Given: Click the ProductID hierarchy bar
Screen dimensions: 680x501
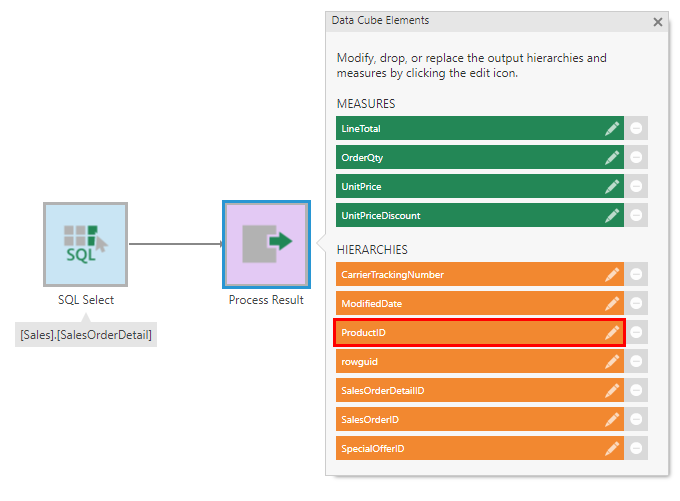Looking at the screenshot, I should click(460, 333).
